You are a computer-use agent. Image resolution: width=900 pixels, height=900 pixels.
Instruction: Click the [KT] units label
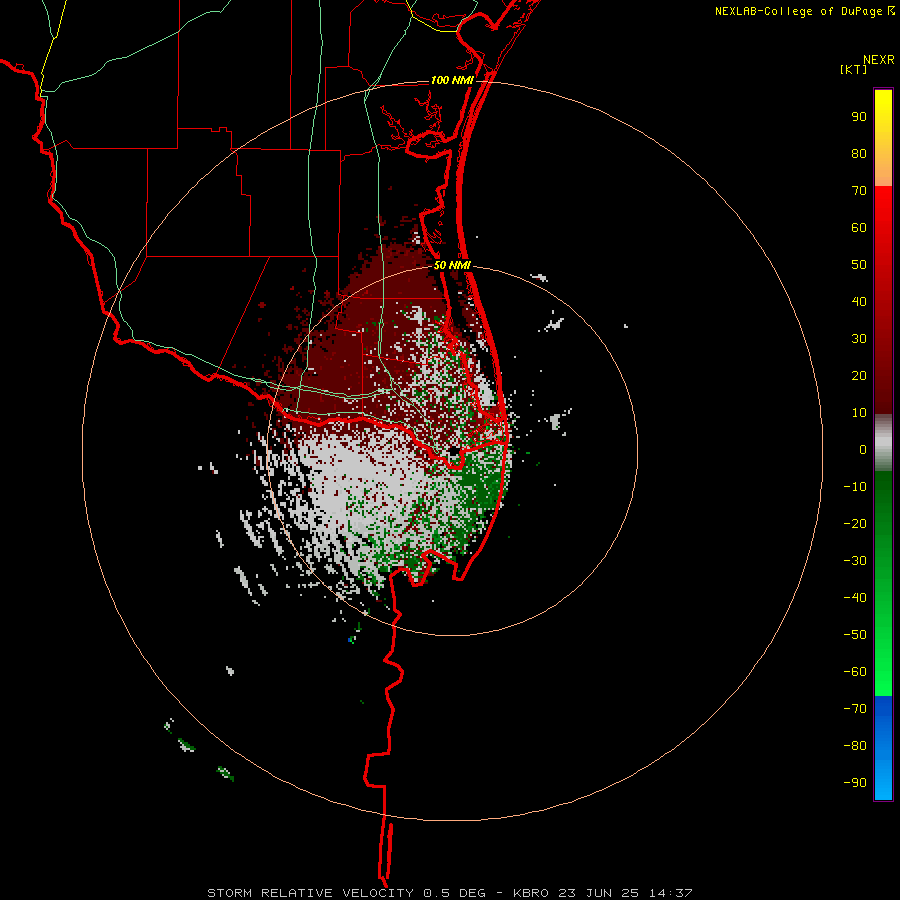click(854, 69)
